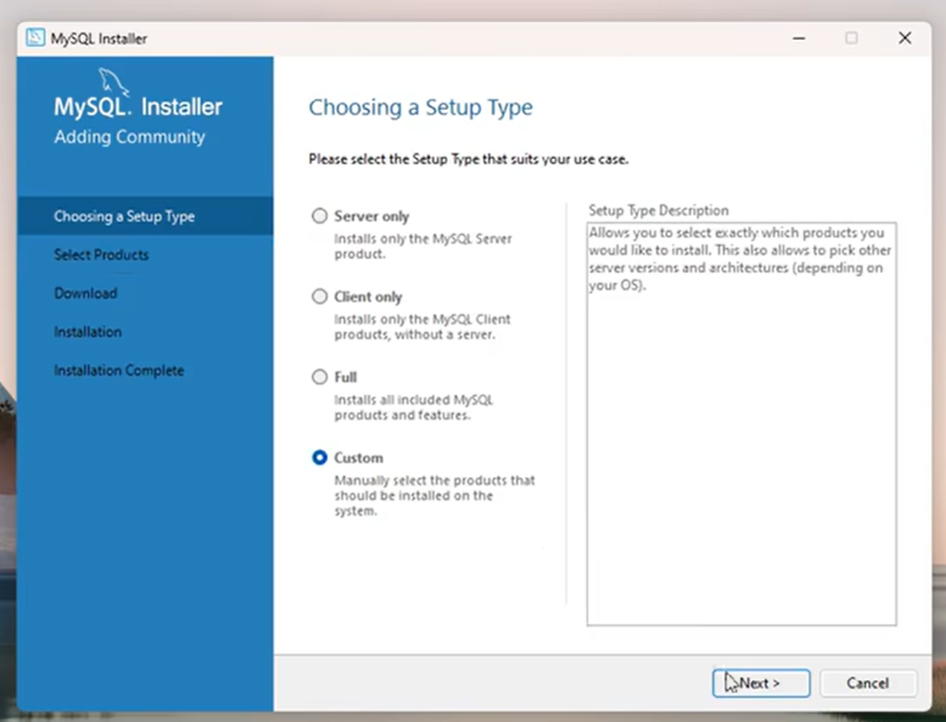
Task: Click the 'Setup Type Description' label
Action: pyautogui.click(x=658, y=210)
